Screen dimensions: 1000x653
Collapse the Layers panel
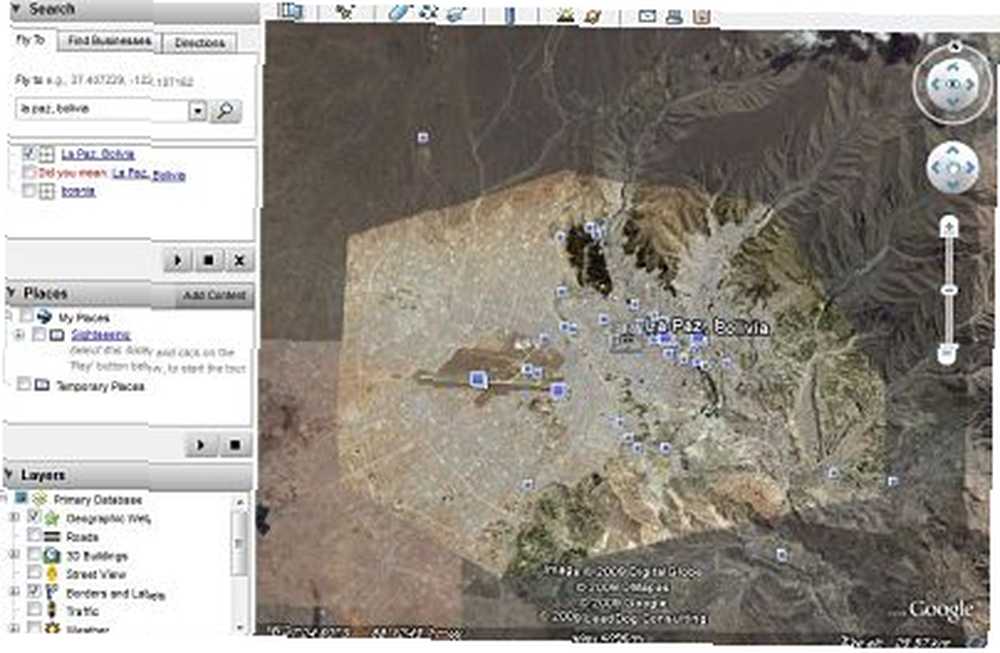coord(9,475)
